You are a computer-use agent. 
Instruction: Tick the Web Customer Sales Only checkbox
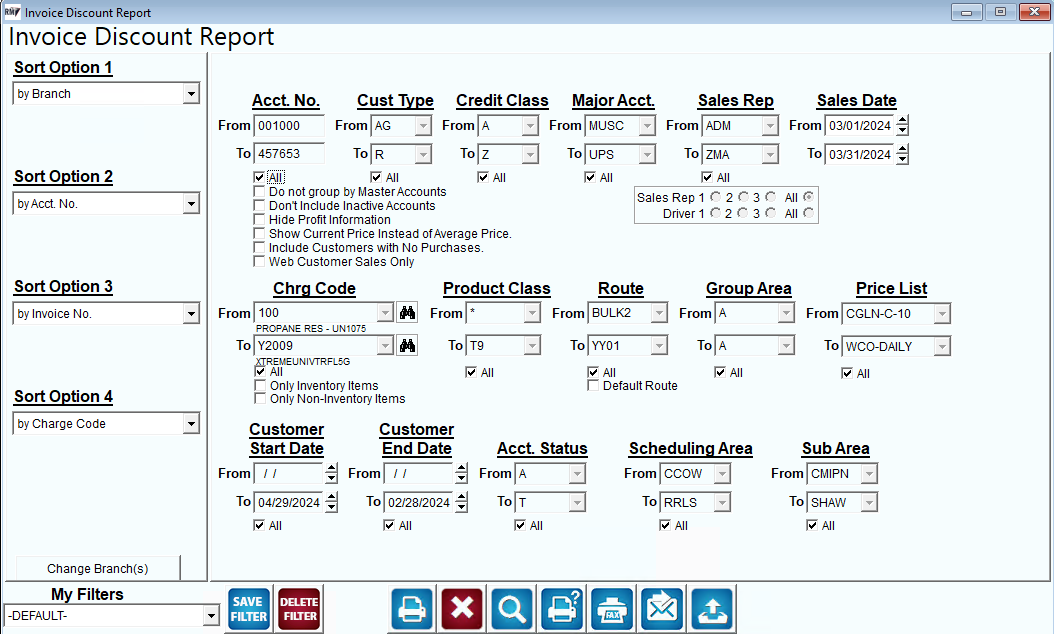[x=259, y=262]
